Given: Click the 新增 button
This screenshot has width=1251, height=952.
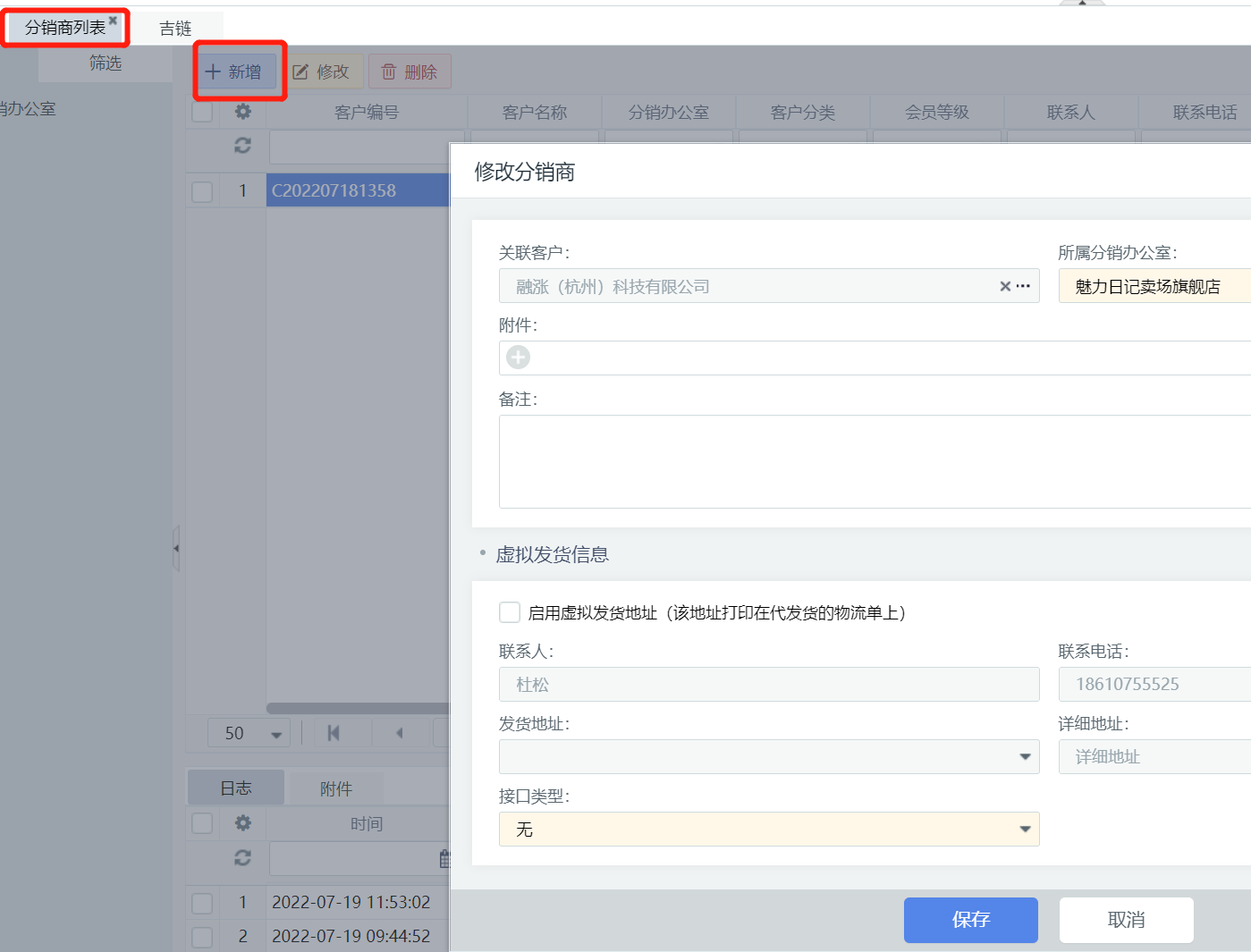Looking at the screenshot, I should pos(236,72).
